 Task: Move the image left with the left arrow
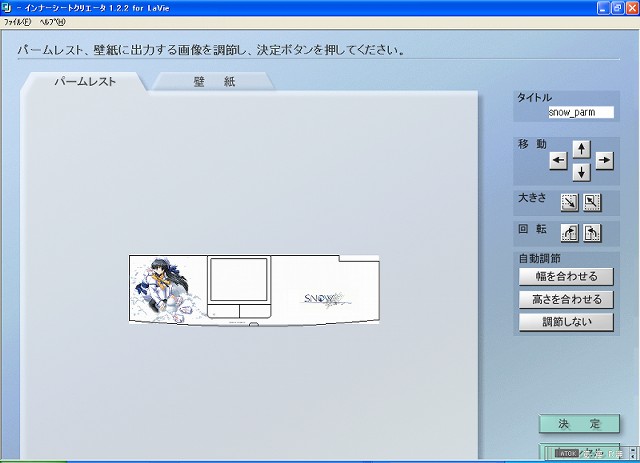click(x=558, y=160)
